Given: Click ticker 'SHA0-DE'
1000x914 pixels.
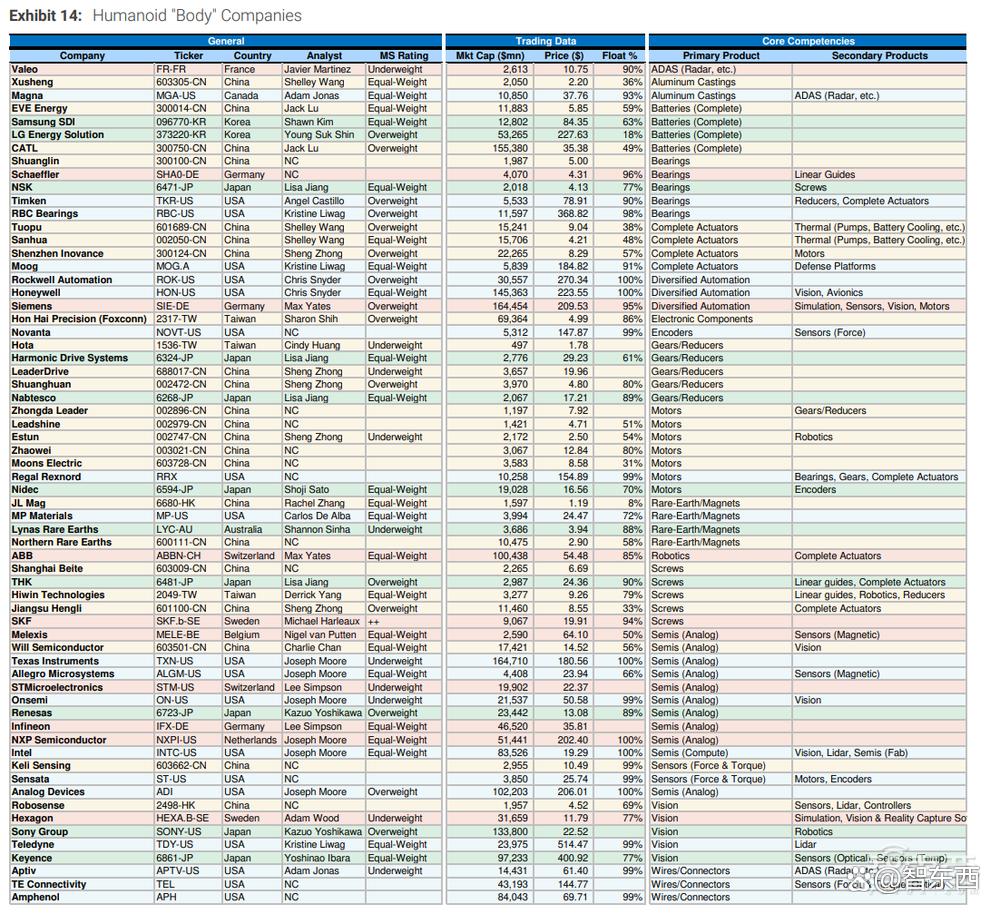Looking at the screenshot, I should 177,174.
